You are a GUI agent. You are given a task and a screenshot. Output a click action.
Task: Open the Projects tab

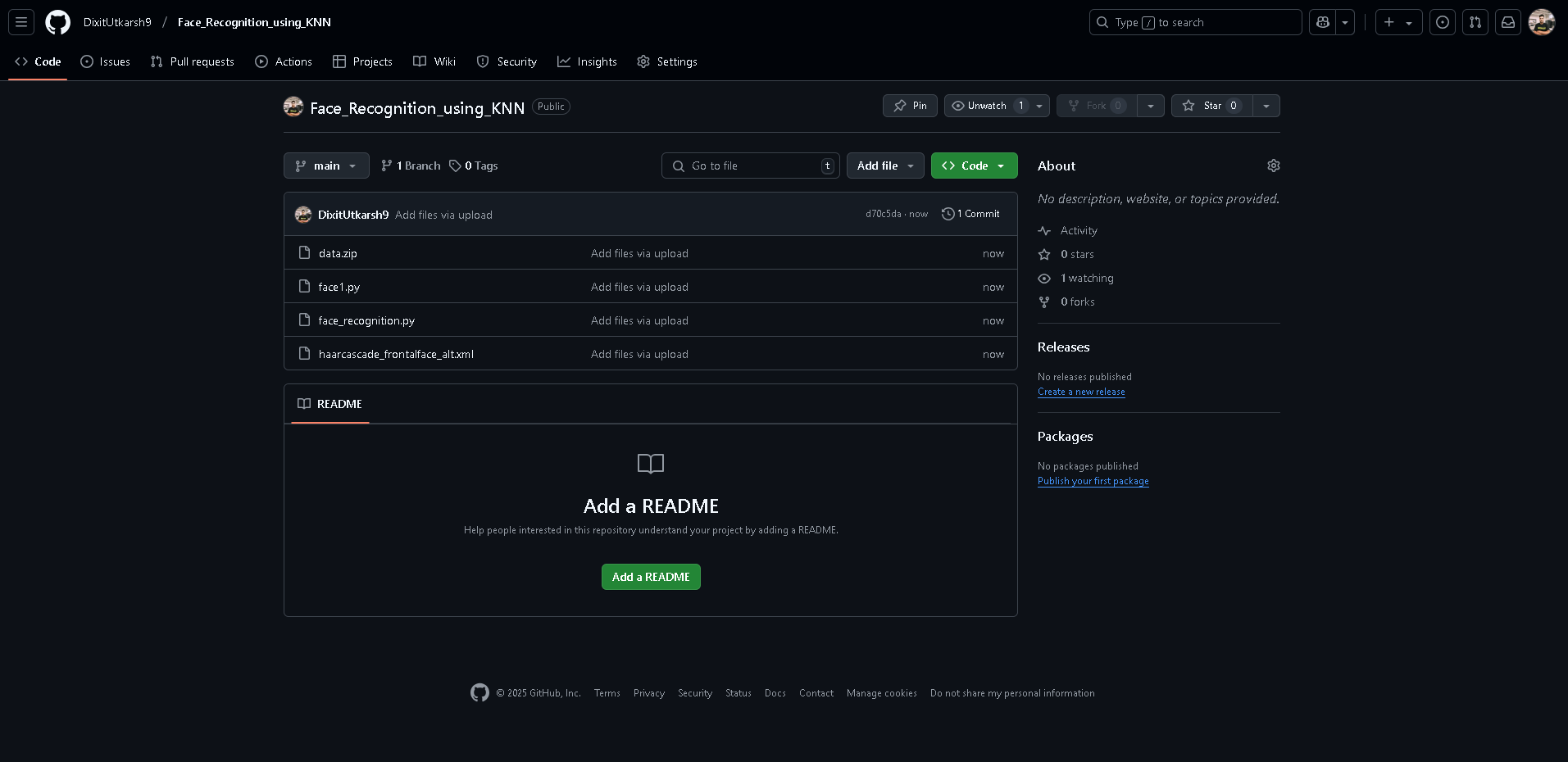click(362, 61)
